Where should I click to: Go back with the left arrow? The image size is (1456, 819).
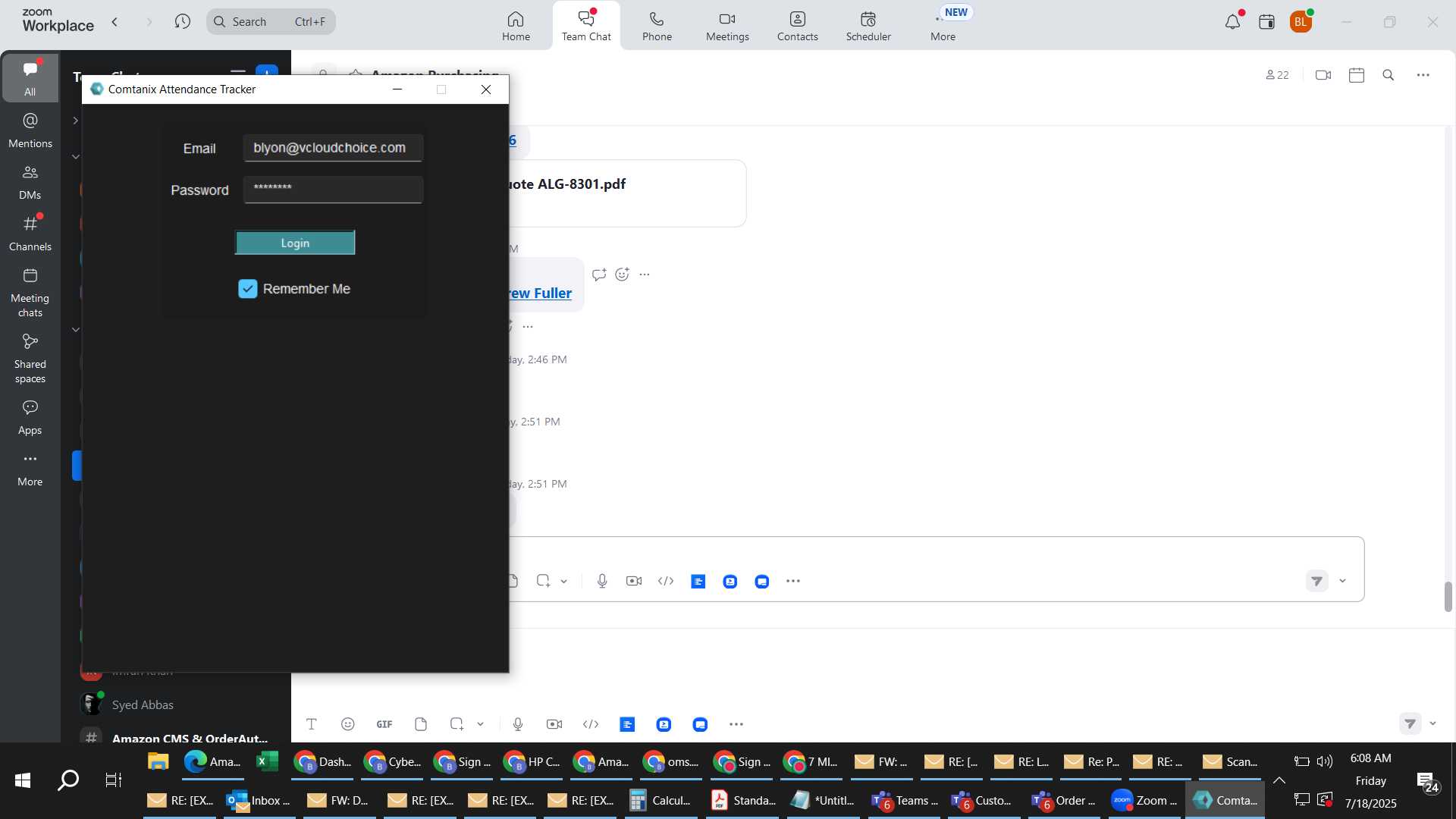(115, 21)
